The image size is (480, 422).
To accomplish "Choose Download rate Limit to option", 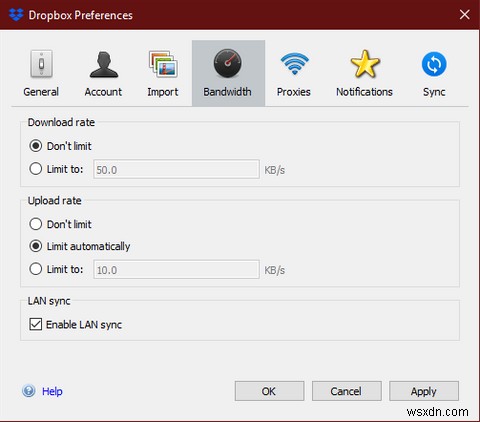I will [36, 169].
